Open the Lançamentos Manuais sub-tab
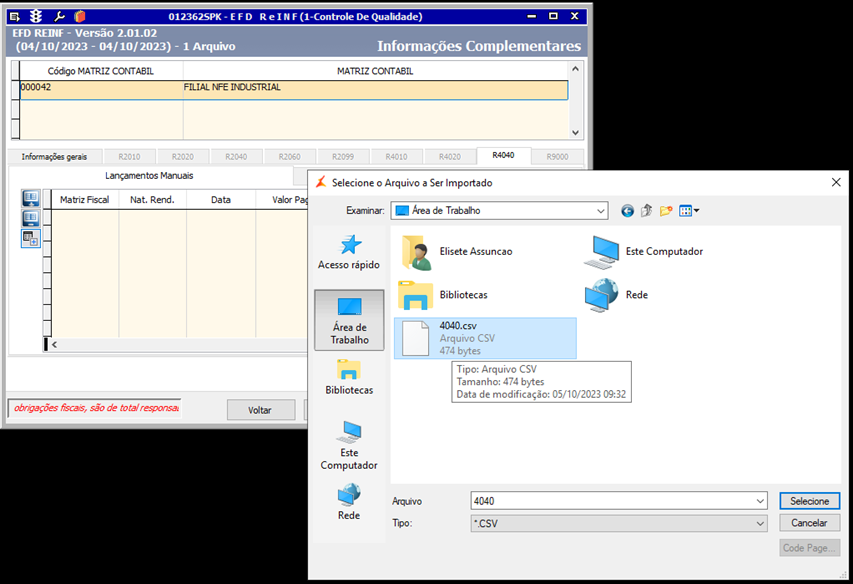 click(150, 176)
